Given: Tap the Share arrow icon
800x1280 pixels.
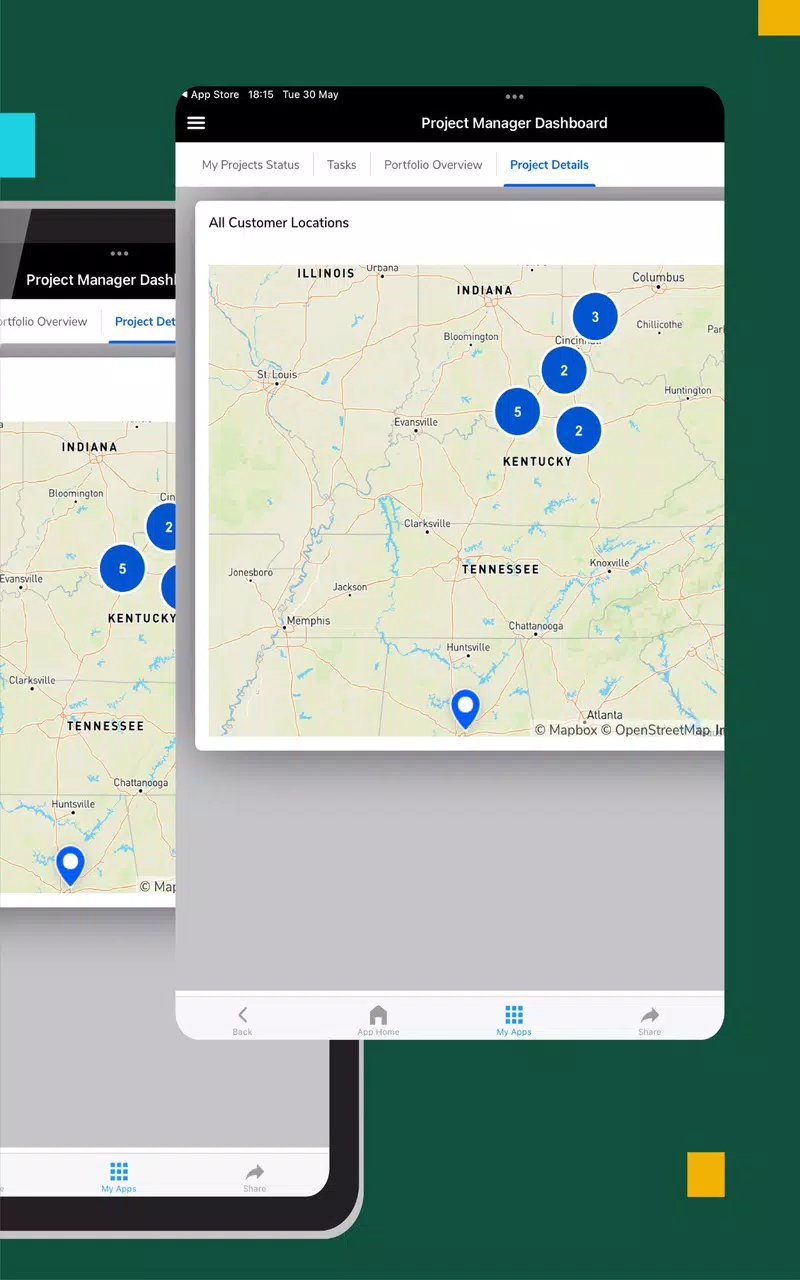Looking at the screenshot, I should coord(650,1015).
